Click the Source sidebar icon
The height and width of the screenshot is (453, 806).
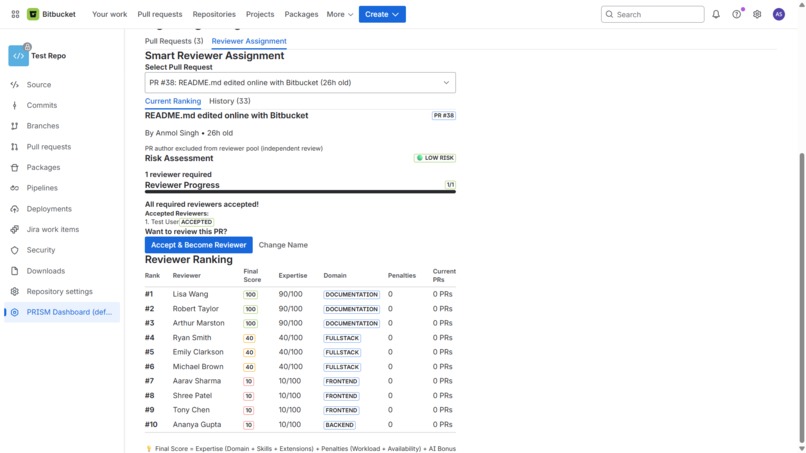[x=14, y=85]
